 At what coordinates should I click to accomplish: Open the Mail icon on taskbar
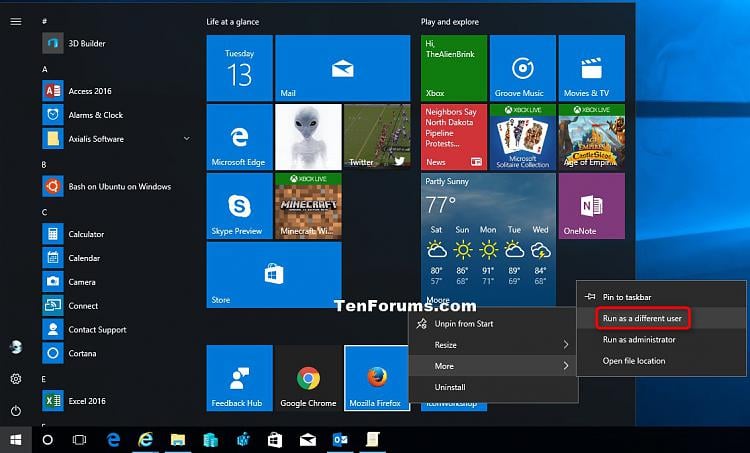308,440
